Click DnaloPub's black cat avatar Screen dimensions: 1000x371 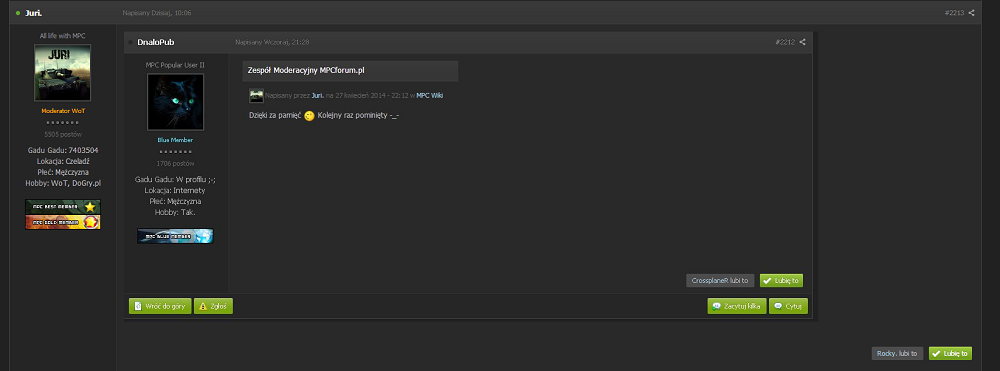coord(175,102)
